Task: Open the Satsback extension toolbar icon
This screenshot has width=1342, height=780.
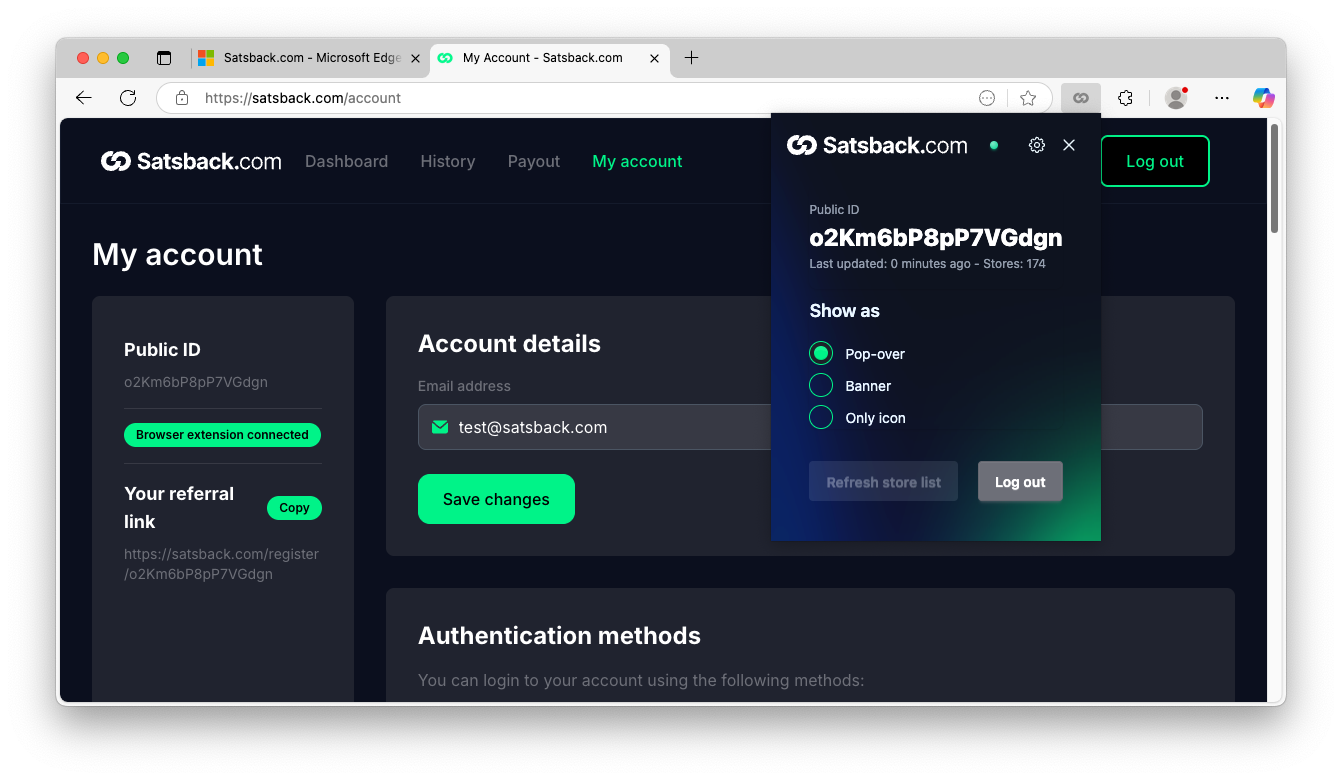Action: coord(1080,98)
